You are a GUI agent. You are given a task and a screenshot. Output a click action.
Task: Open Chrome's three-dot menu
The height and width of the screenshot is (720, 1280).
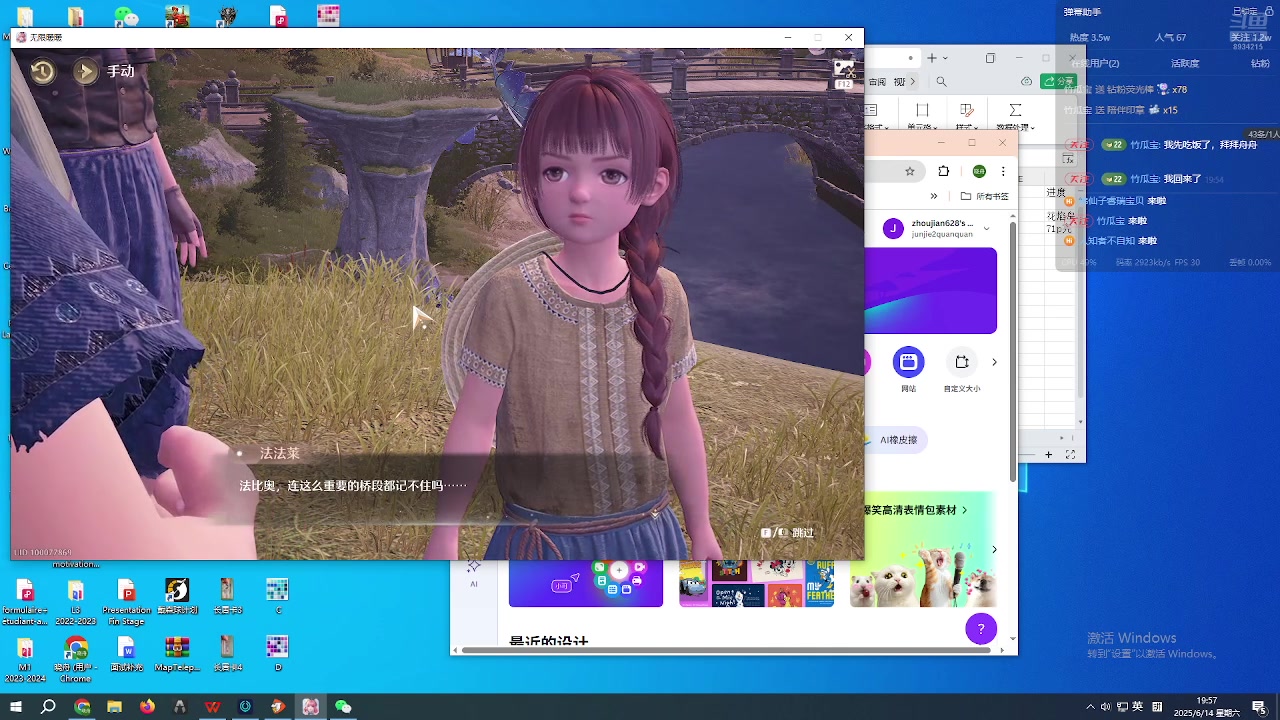click(1003, 171)
